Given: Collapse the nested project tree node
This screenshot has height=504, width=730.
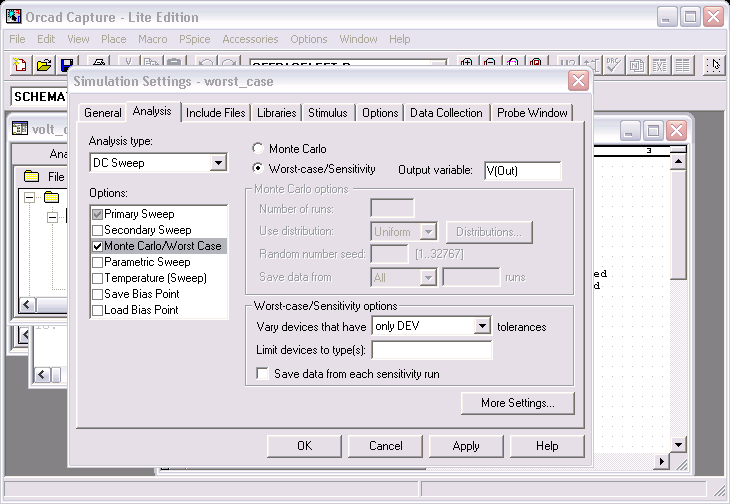Looking at the screenshot, I should pos(53,217).
